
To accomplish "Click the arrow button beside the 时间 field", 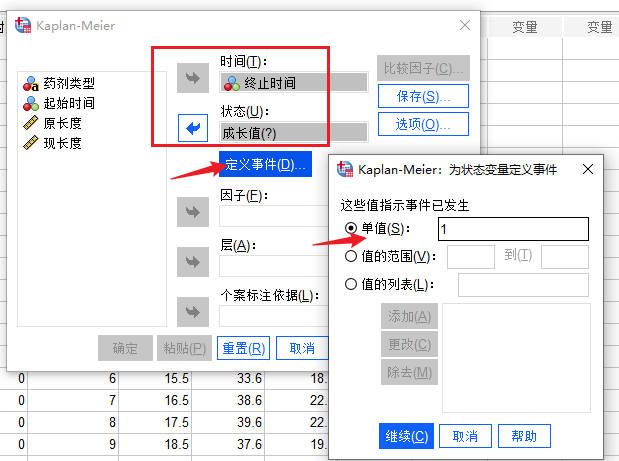I will click(193, 78).
